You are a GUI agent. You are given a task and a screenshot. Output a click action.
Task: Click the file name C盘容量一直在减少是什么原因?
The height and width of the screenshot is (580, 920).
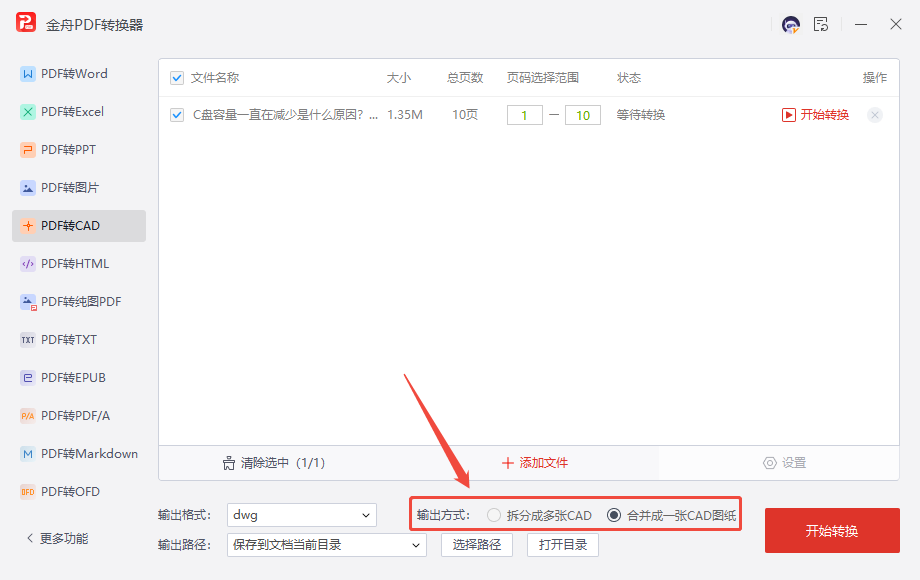[x=286, y=115]
